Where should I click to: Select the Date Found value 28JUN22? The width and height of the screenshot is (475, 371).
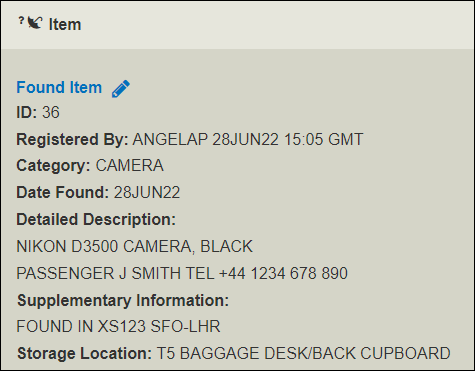pos(147,192)
